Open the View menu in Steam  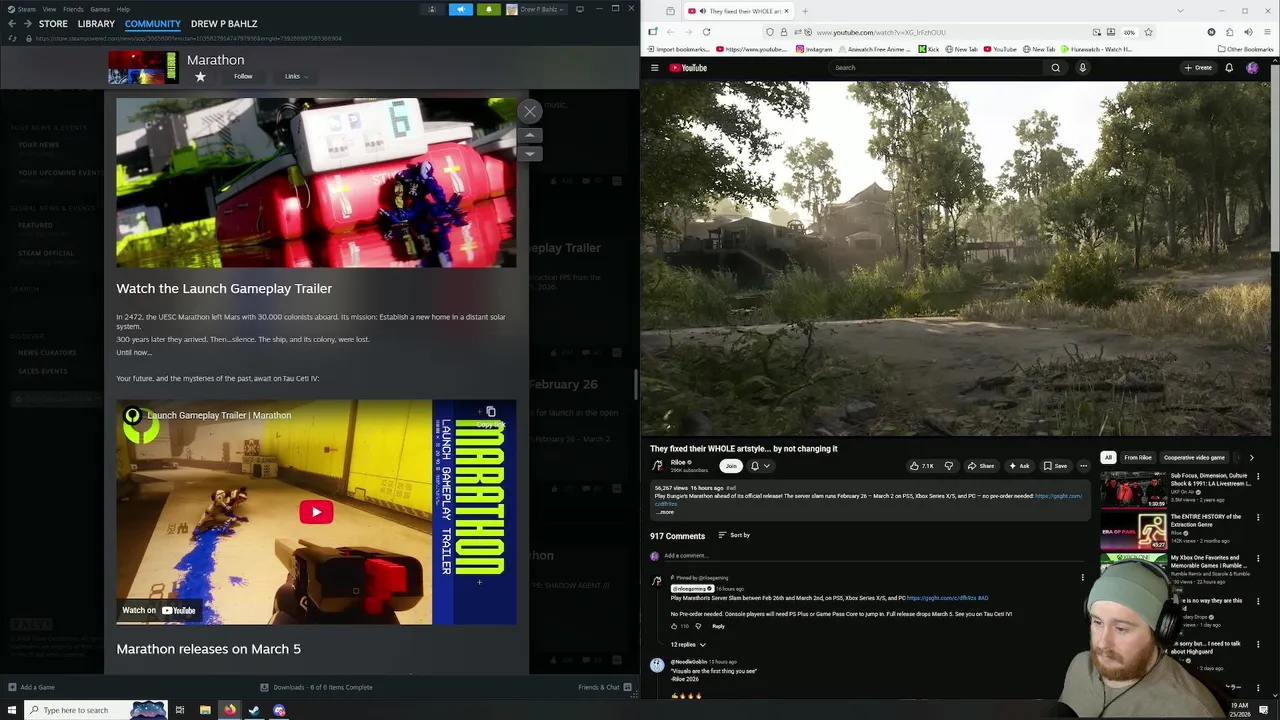click(x=49, y=9)
